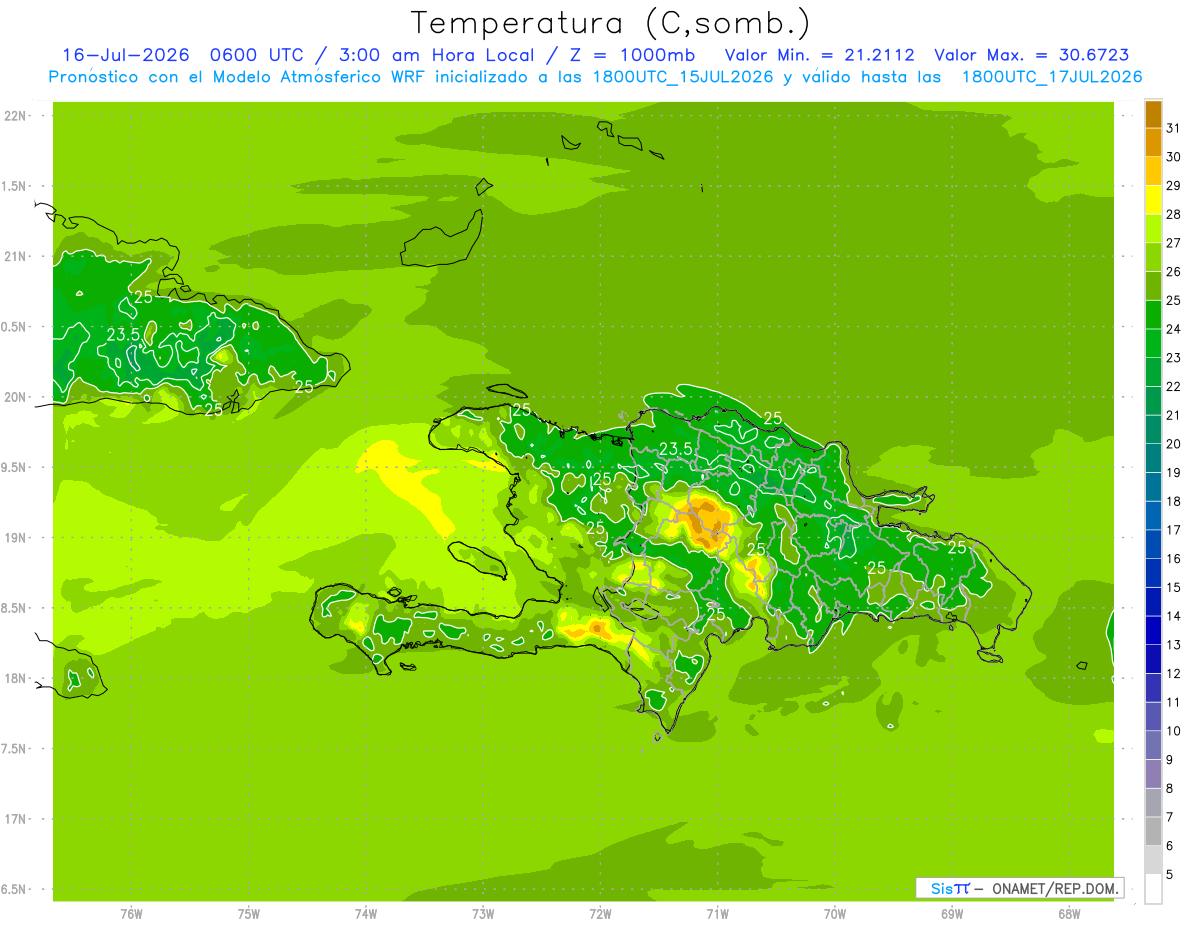Click the Valor Min. = 21.2112 text
The height and width of the screenshot is (927, 1200).
(819, 55)
